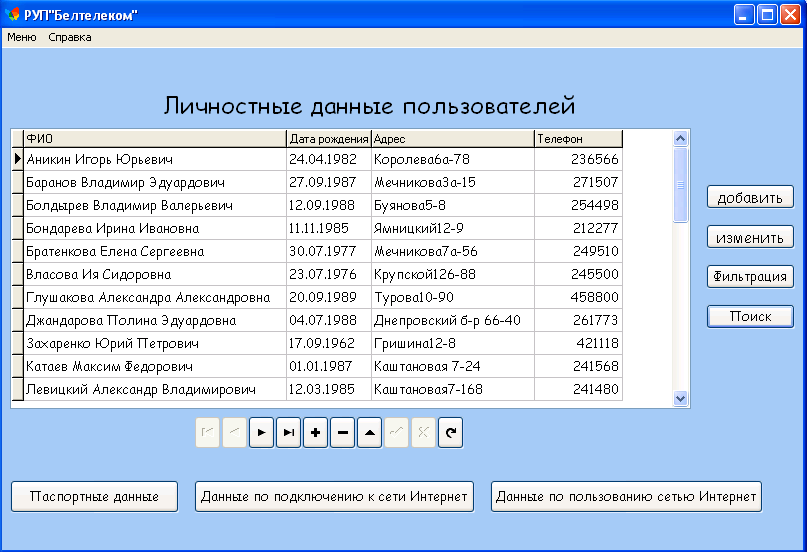Open Данные по подключению к сети Интернет
807x552 pixels.
[x=335, y=496]
